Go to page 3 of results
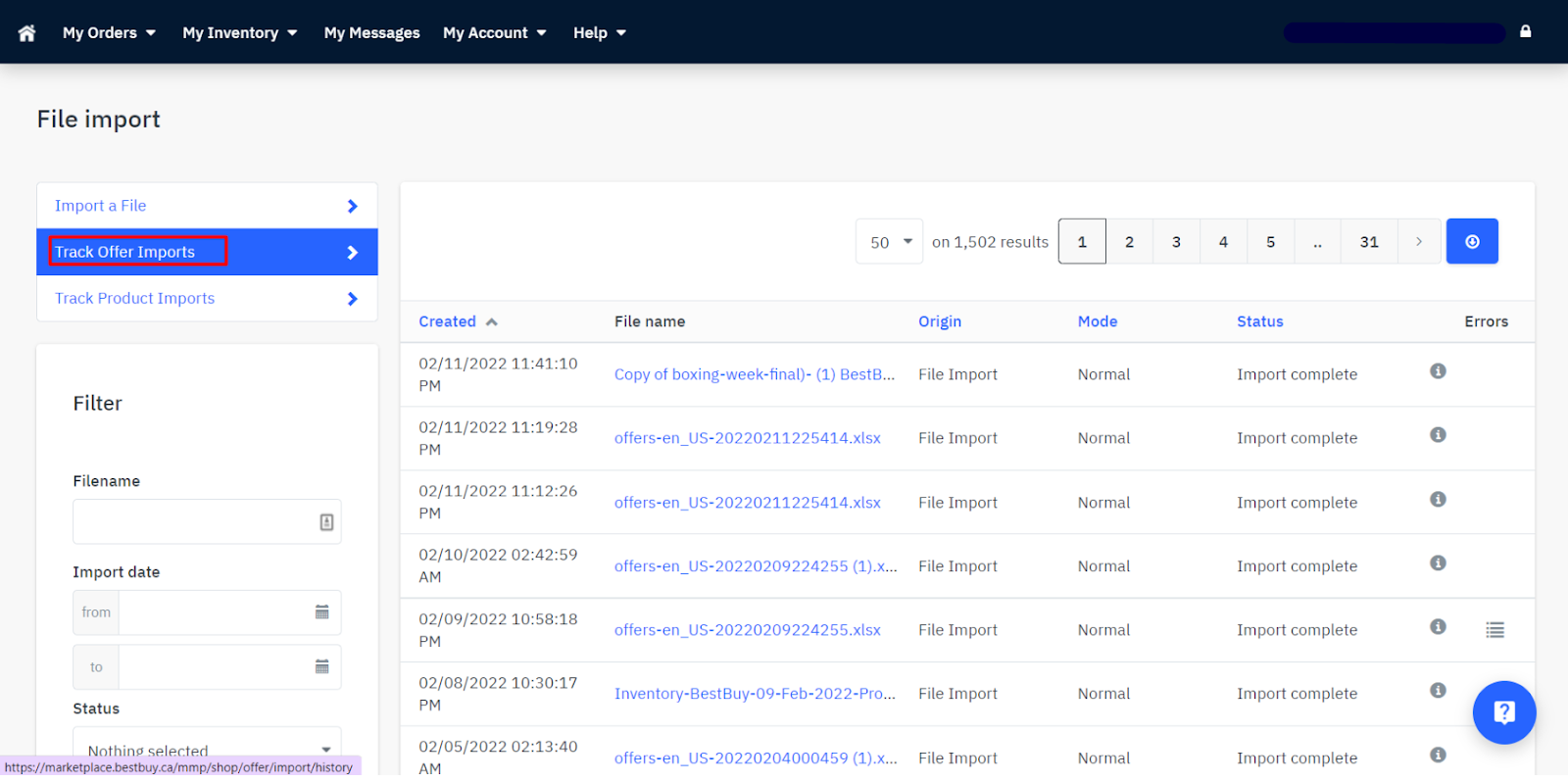The image size is (1568, 782). point(1176,241)
